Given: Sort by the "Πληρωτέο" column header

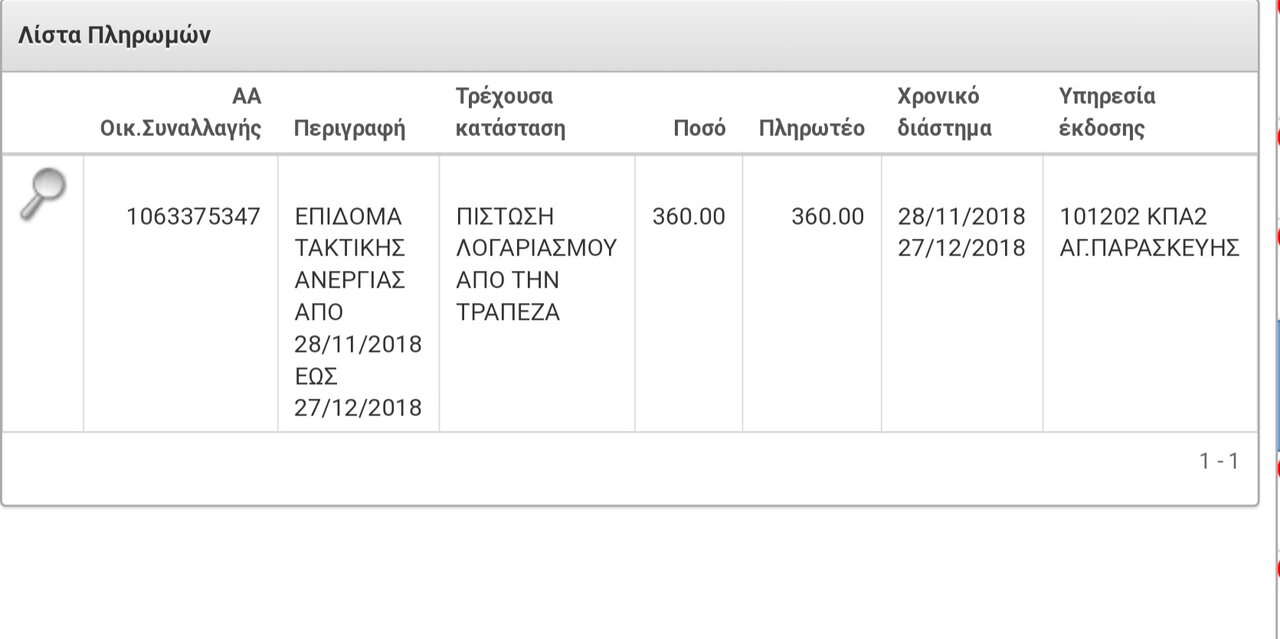Looking at the screenshot, I should point(811,128).
